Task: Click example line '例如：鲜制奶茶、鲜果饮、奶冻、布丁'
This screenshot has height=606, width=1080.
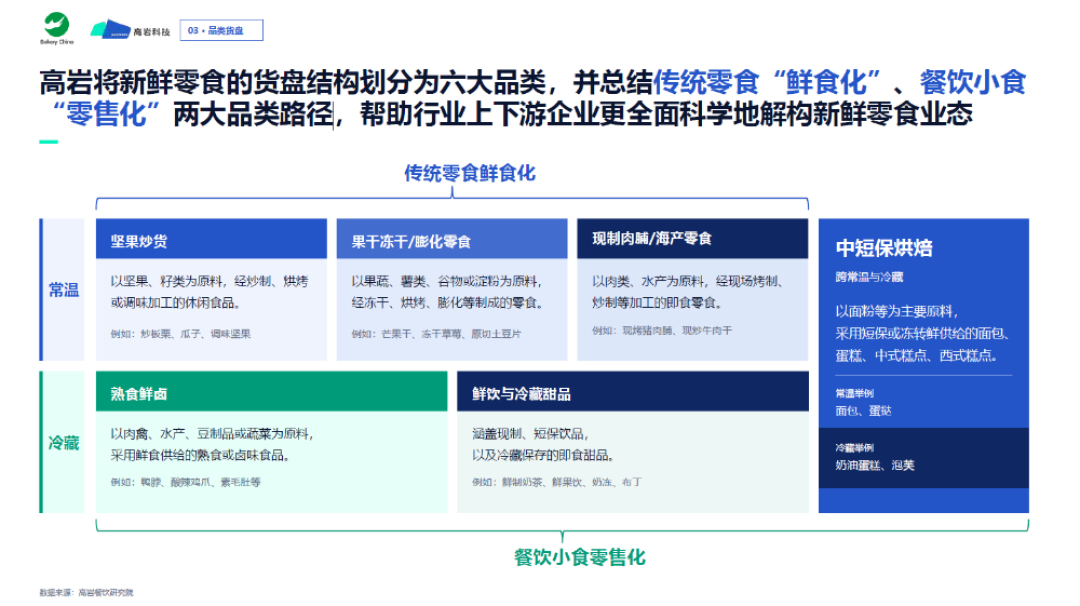Action: (x=557, y=482)
